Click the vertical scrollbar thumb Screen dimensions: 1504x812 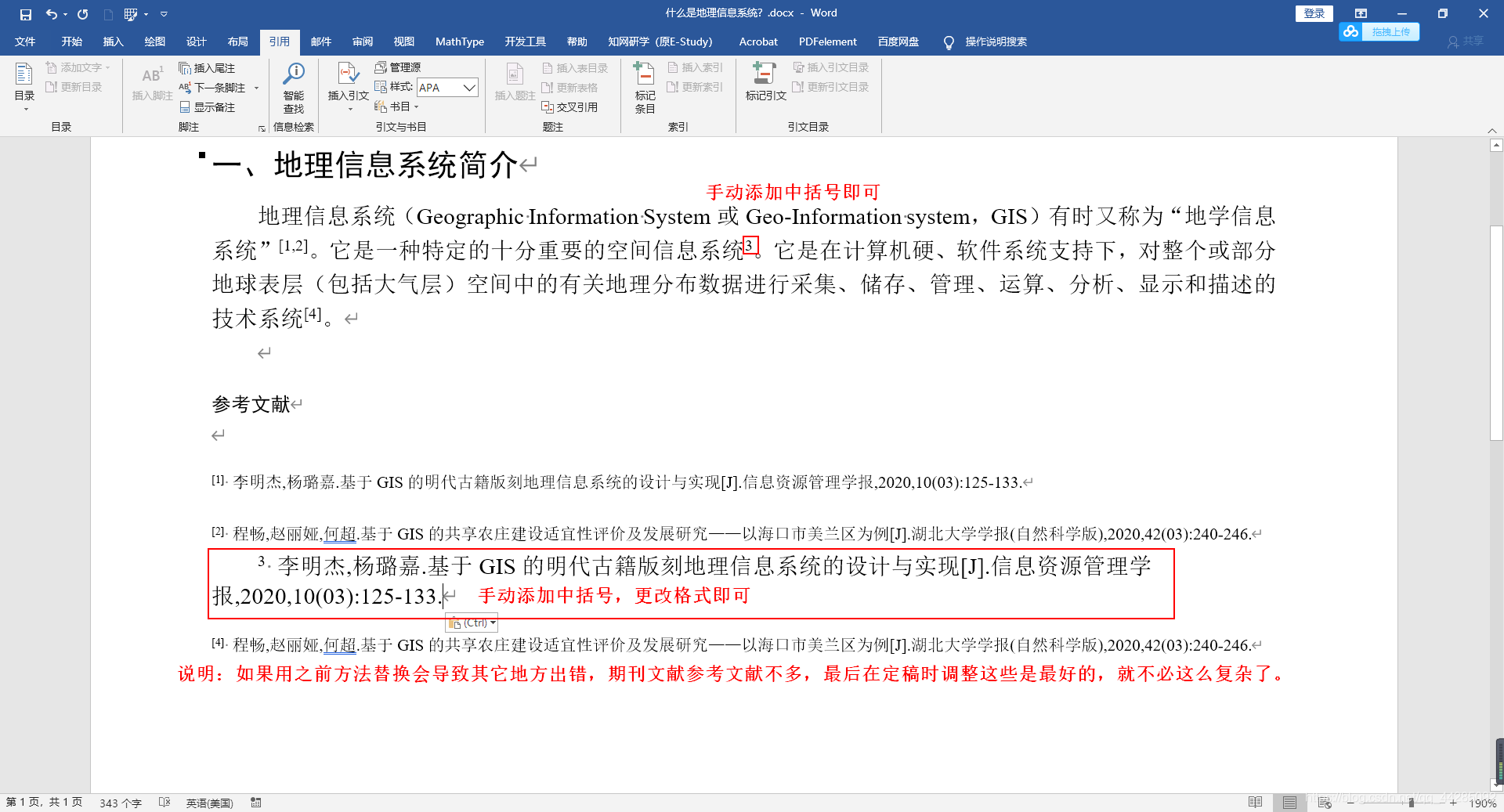(1496, 333)
